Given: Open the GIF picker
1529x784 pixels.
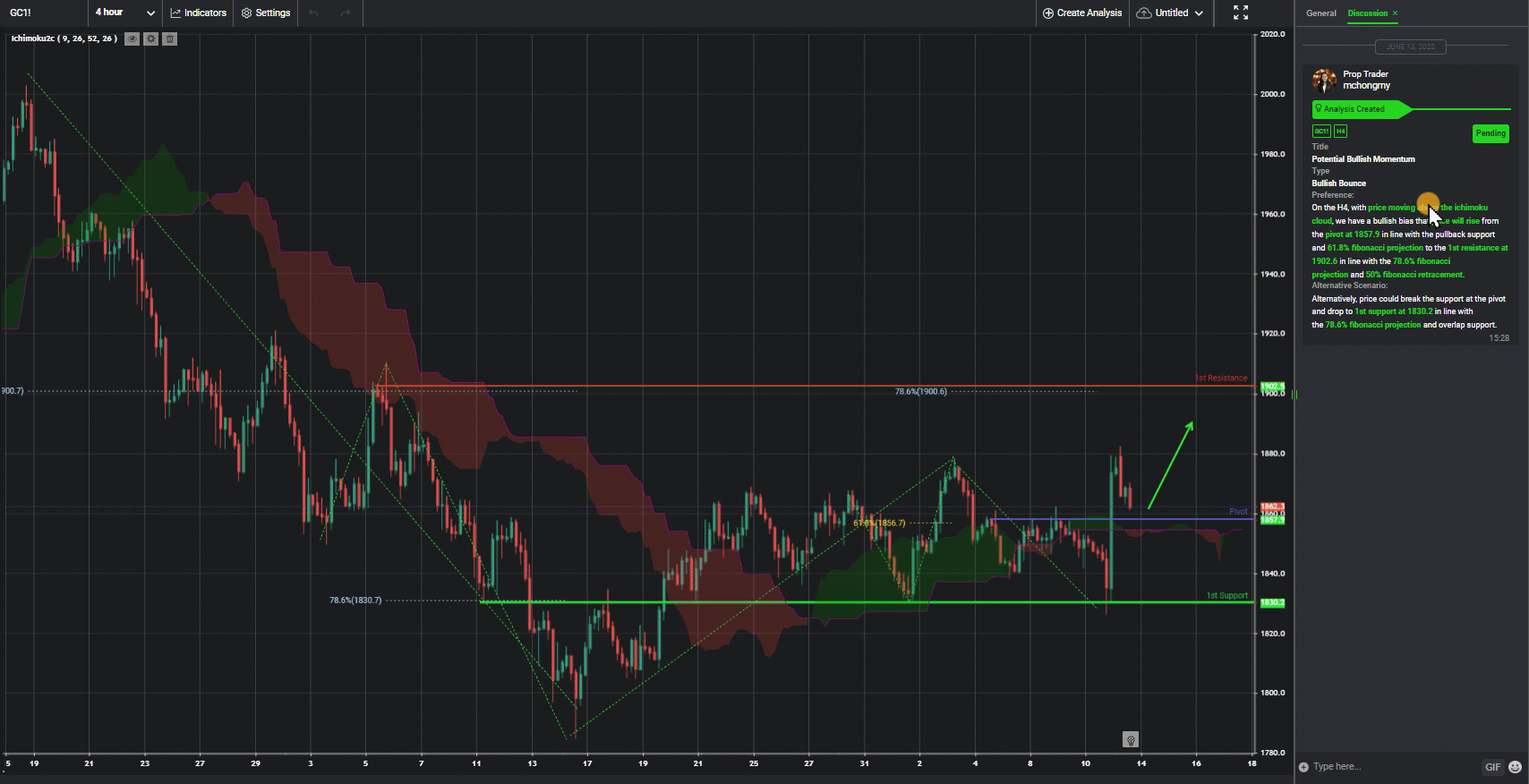Looking at the screenshot, I should 1492,767.
